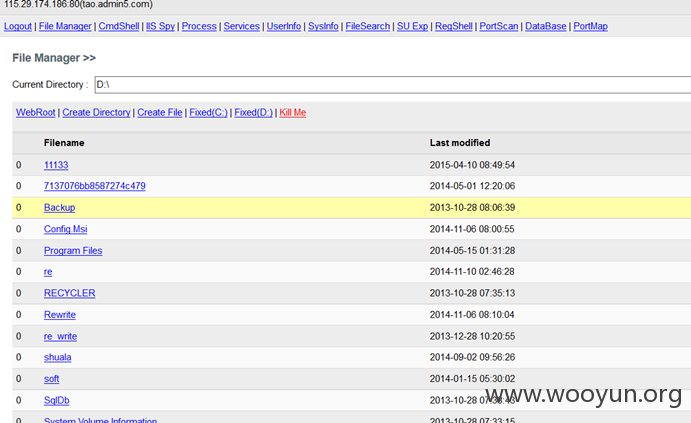Open the RECYCLER folder
The image size is (691, 423).
point(70,293)
